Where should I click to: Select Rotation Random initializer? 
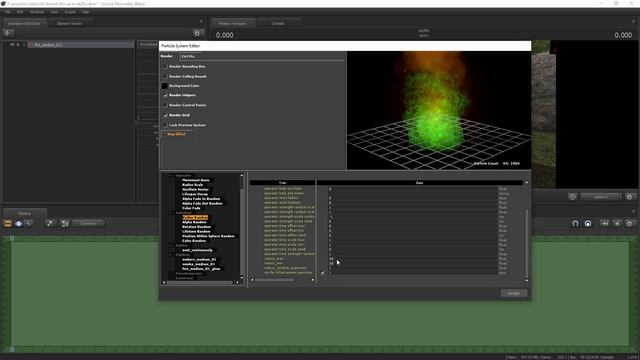pos(196,227)
